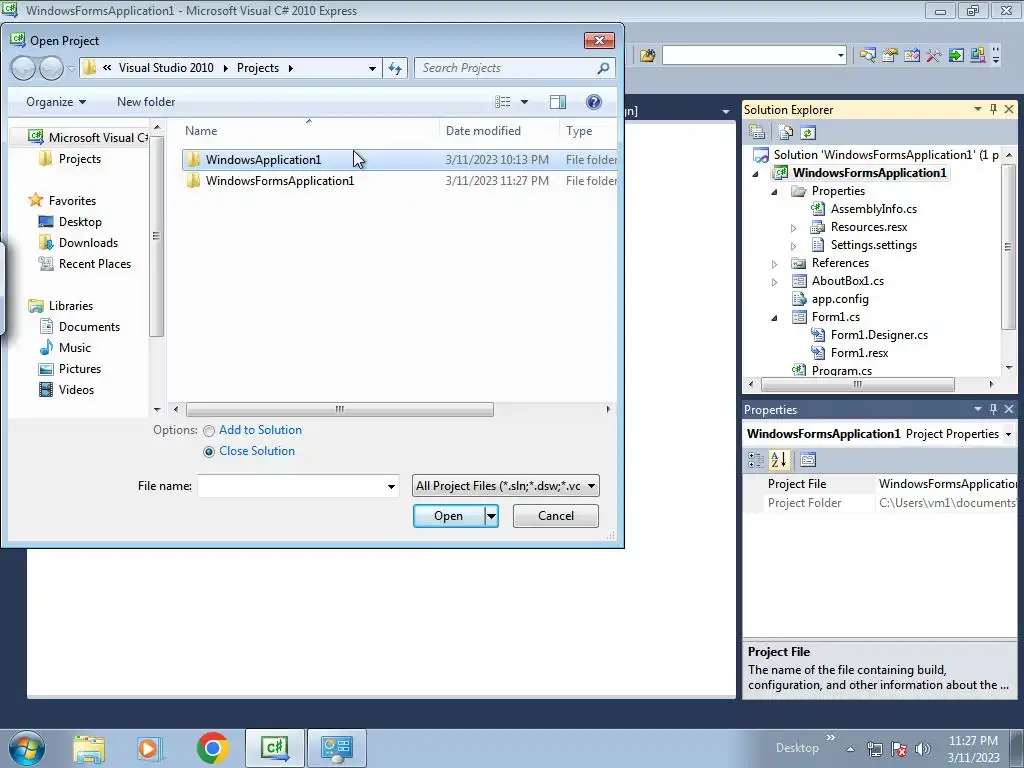Open the Open button's split arrow

tap(491, 516)
